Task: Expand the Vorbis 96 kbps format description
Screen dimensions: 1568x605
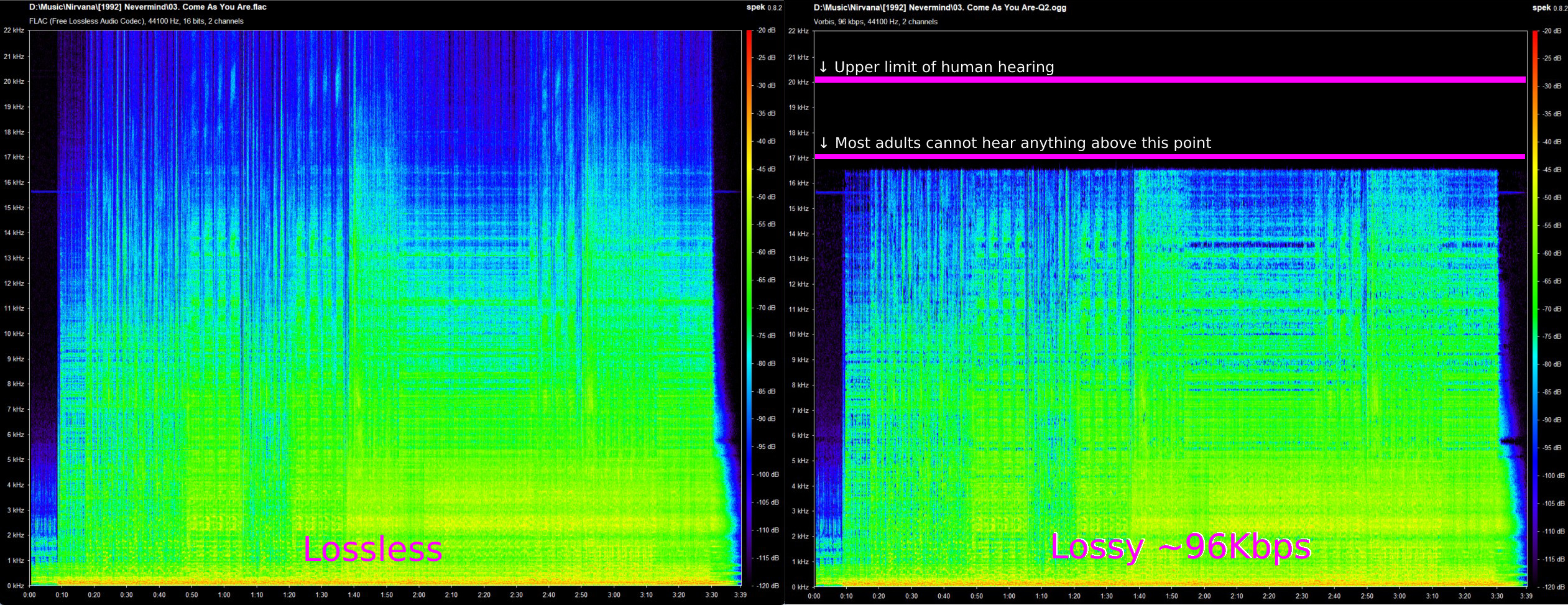Action: pyautogui.click(x=875, y=21)
